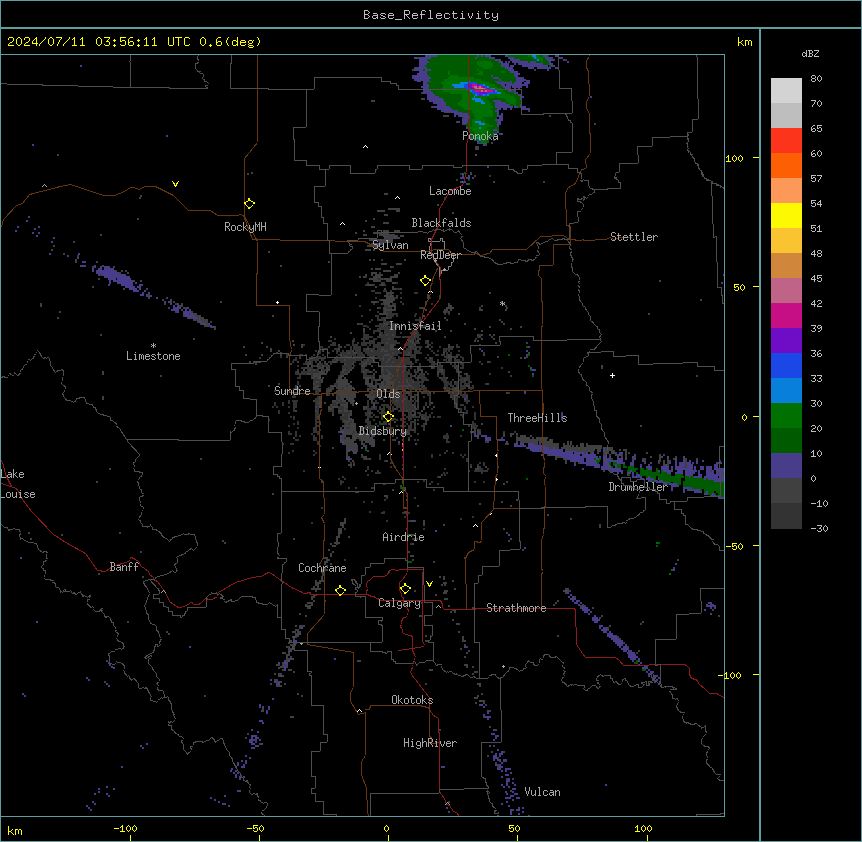Pick the bright green swatch in dBZ legend

[x=786, y=416]
